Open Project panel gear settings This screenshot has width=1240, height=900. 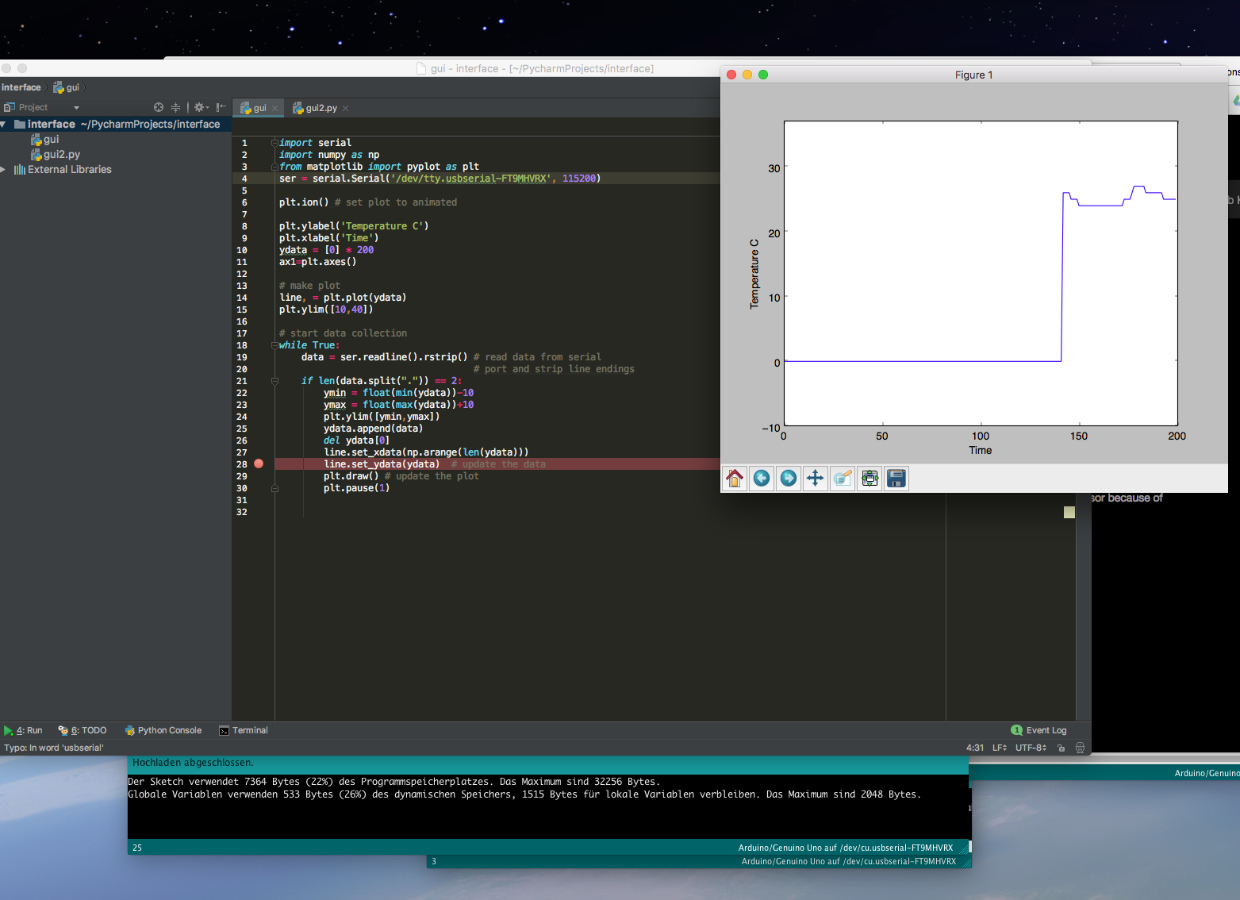[200, 107]
